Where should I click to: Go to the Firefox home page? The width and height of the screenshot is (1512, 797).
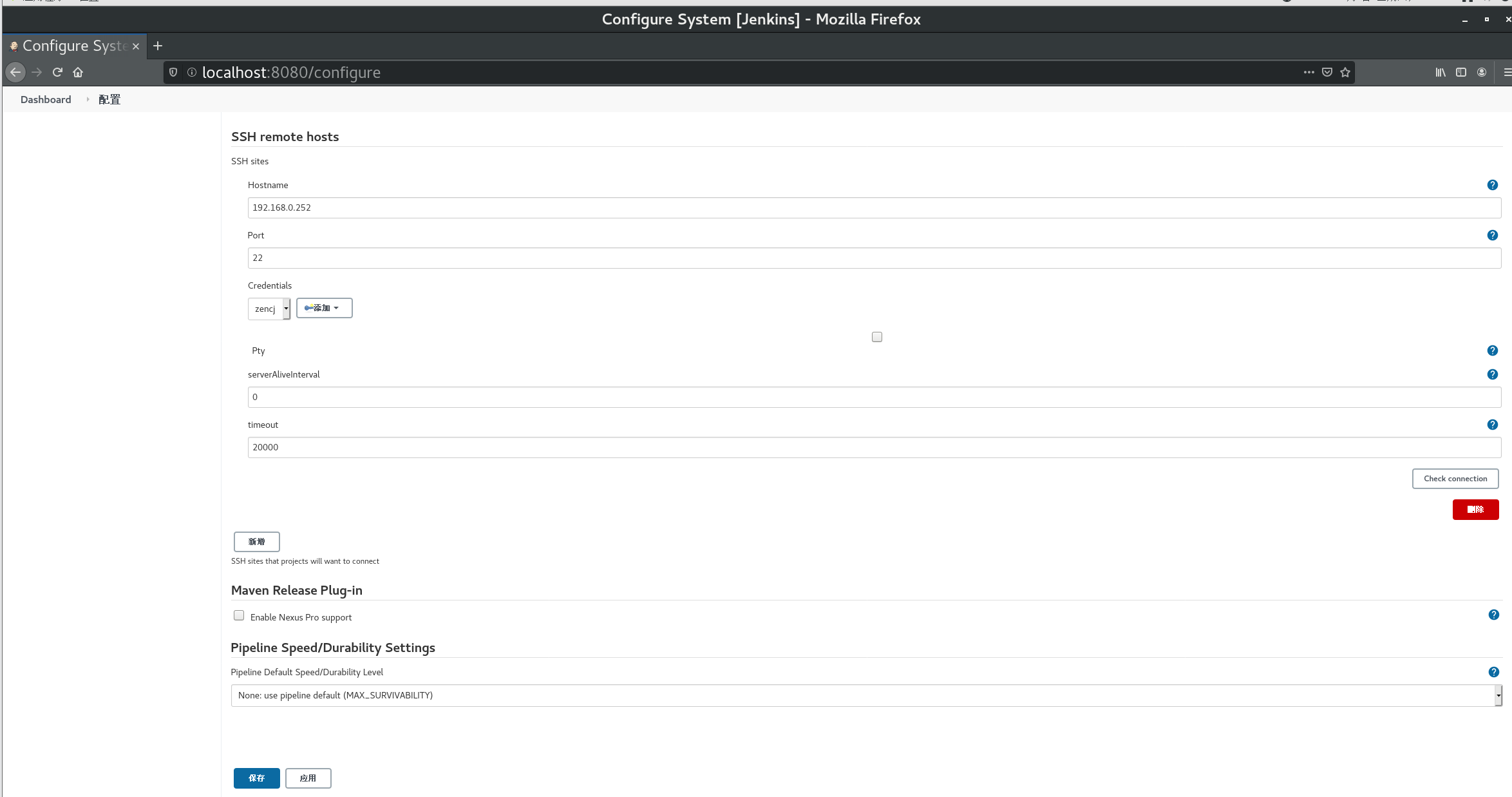pyautogui.click(x=78, y=72)
